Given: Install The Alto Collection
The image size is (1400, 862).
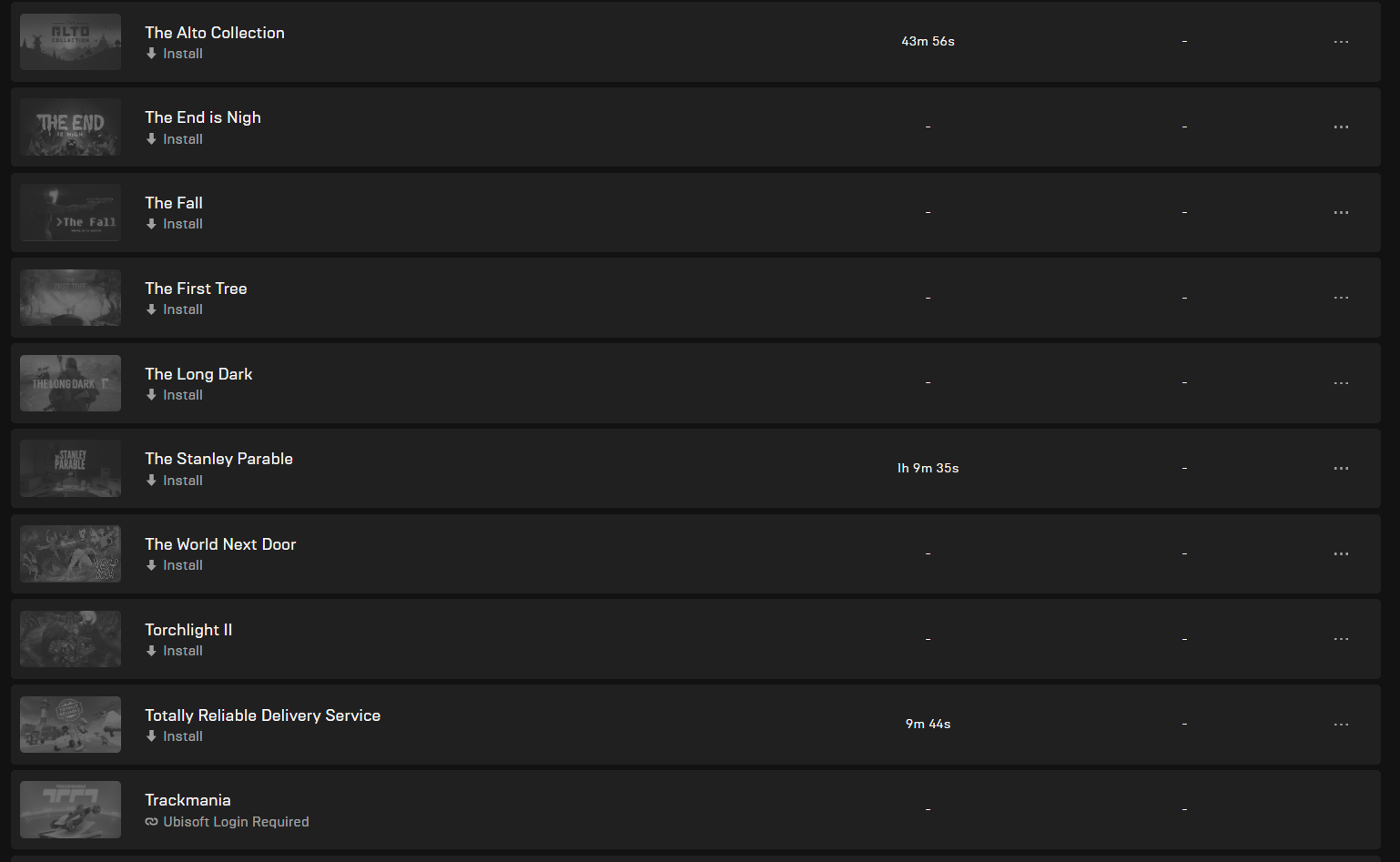Looking at the screenshot, I should [x=174, y=54].
